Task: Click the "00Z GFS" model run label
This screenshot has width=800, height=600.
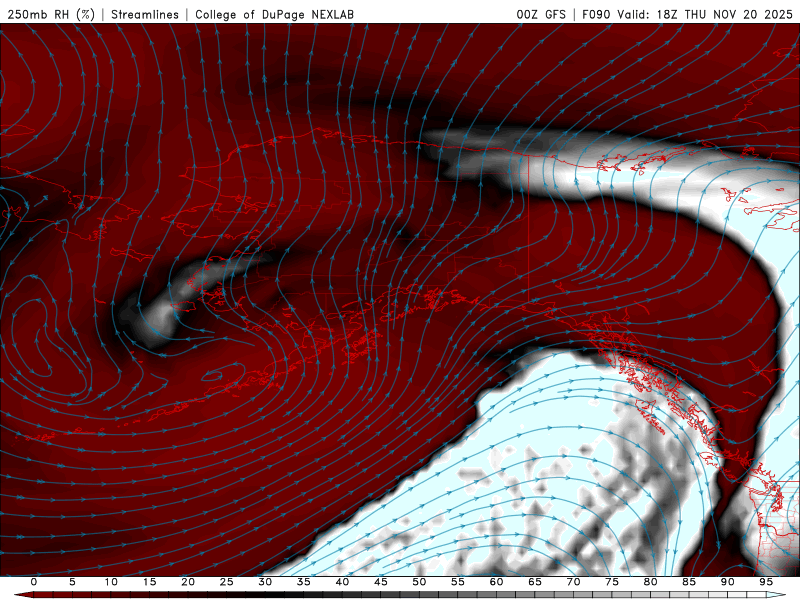Action: pos(541,14)
